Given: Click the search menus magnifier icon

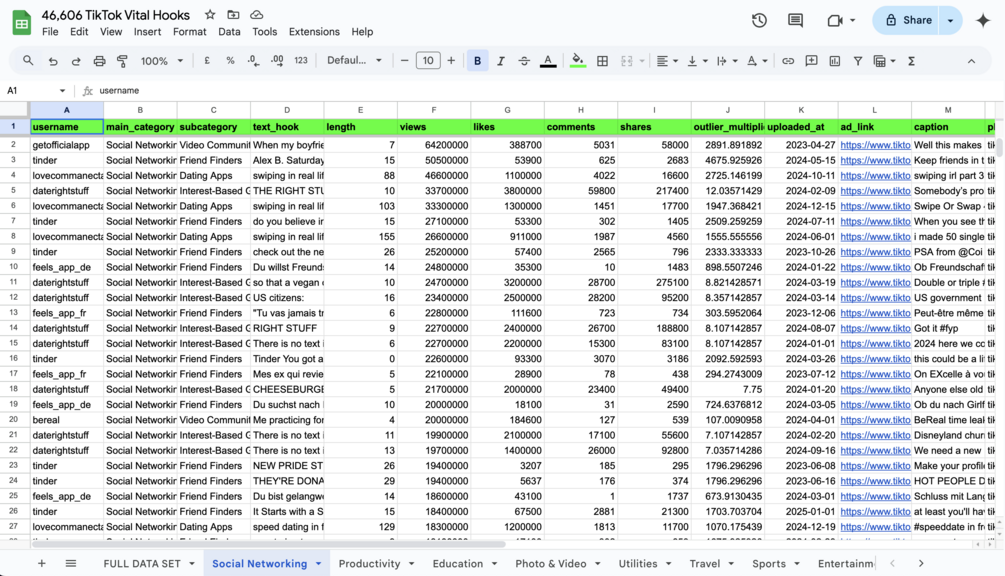Looking at the screenshot, I should pyautogui.click(x=28, y=61).
